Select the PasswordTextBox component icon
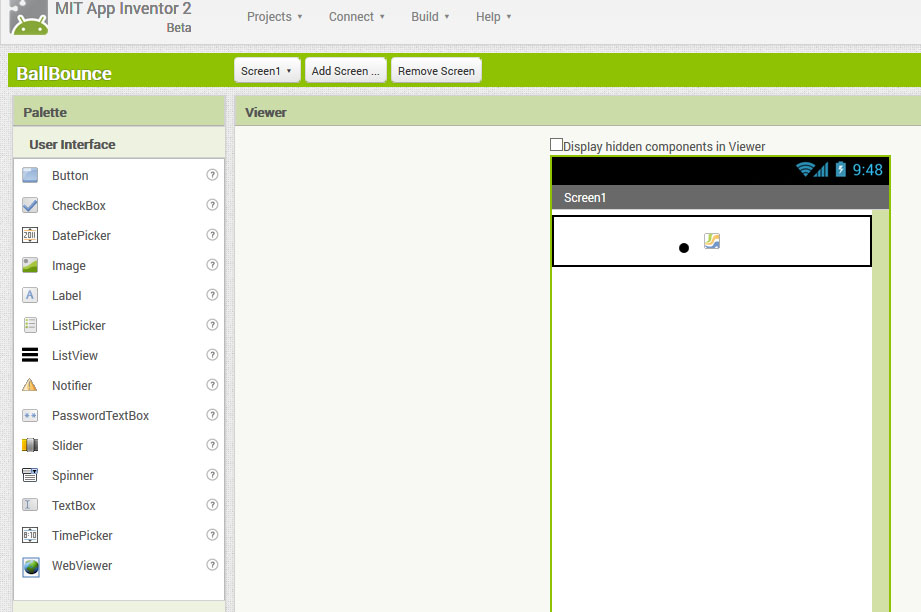This screenshot has width=921, height=612. [30, 415]
